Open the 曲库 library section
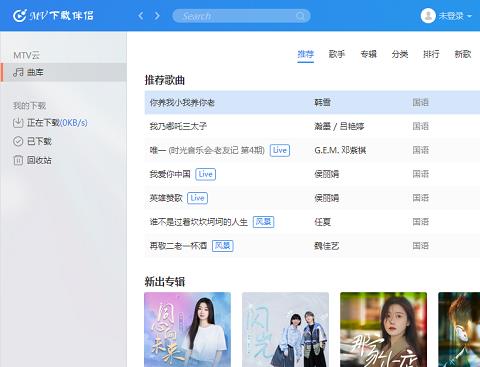Image resolution: width=480 pixels, height=367 pixels. 63,72
